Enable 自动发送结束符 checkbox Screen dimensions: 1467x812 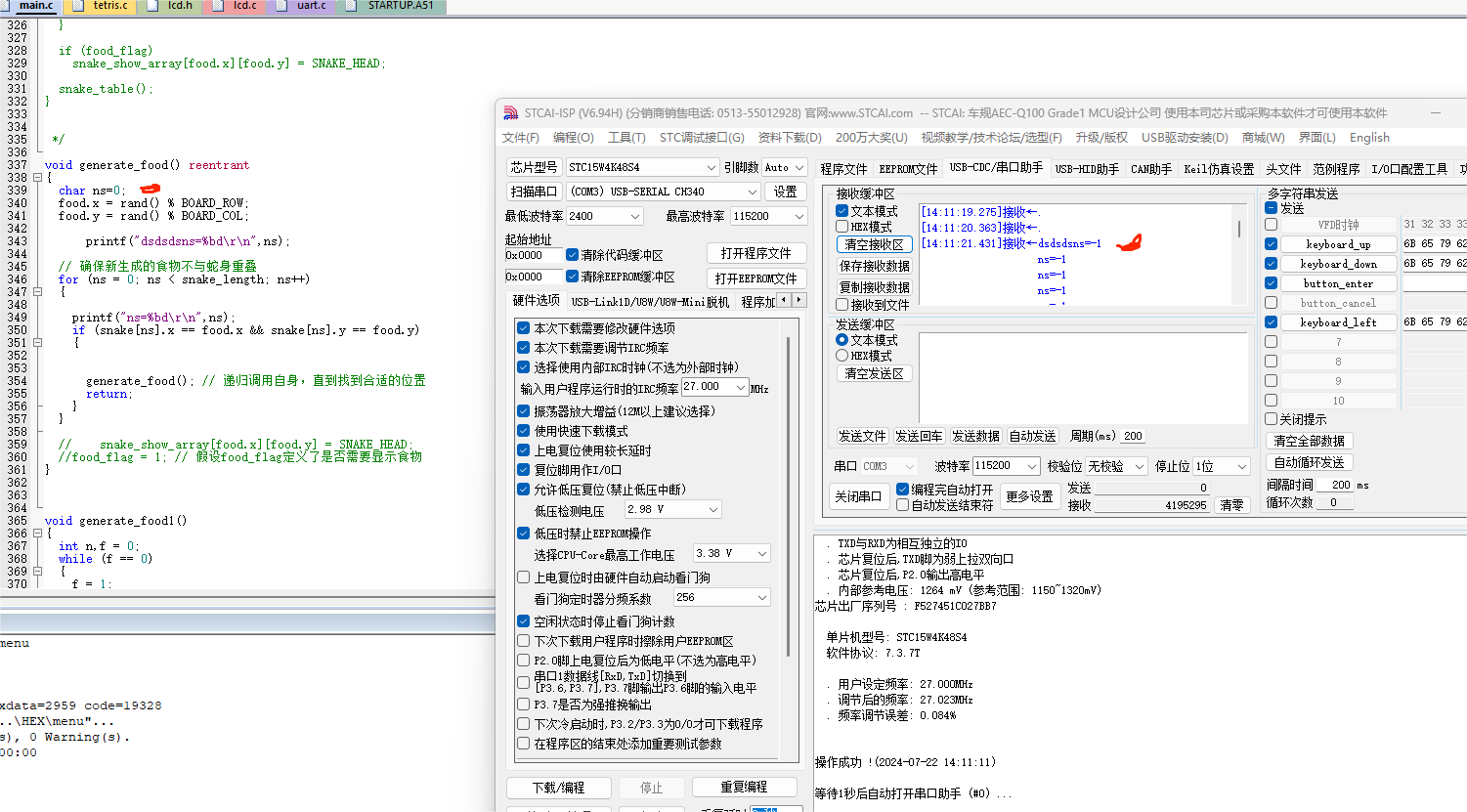[903, 505]
